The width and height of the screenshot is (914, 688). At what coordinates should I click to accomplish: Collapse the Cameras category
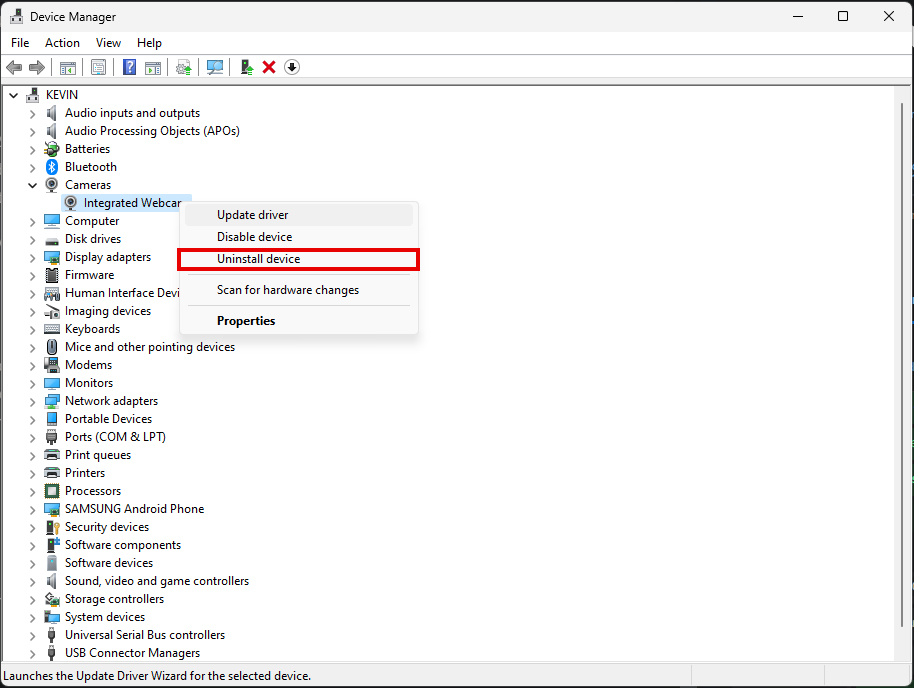point(32,184)
